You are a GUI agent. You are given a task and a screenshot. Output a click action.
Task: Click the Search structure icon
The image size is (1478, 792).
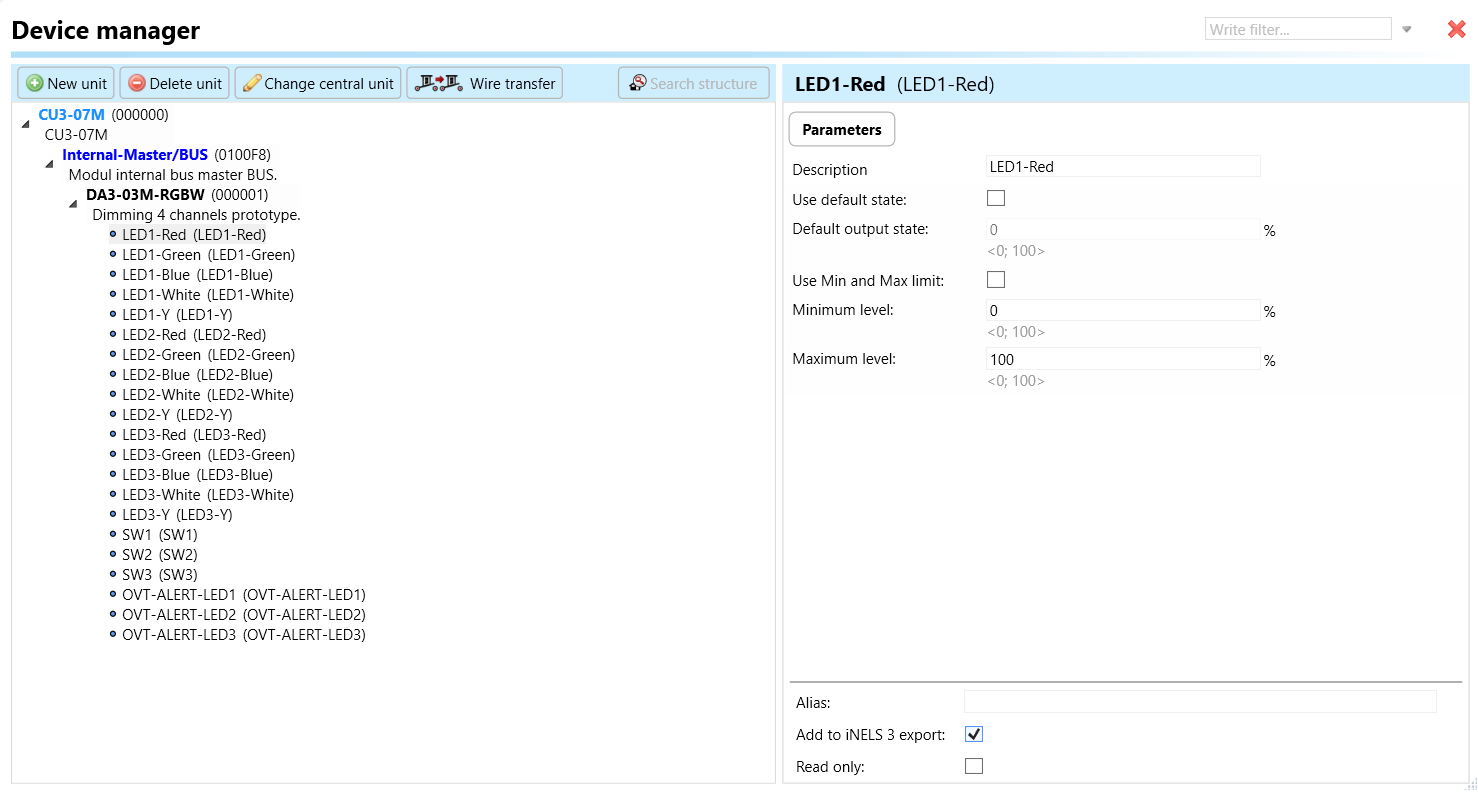637,84
